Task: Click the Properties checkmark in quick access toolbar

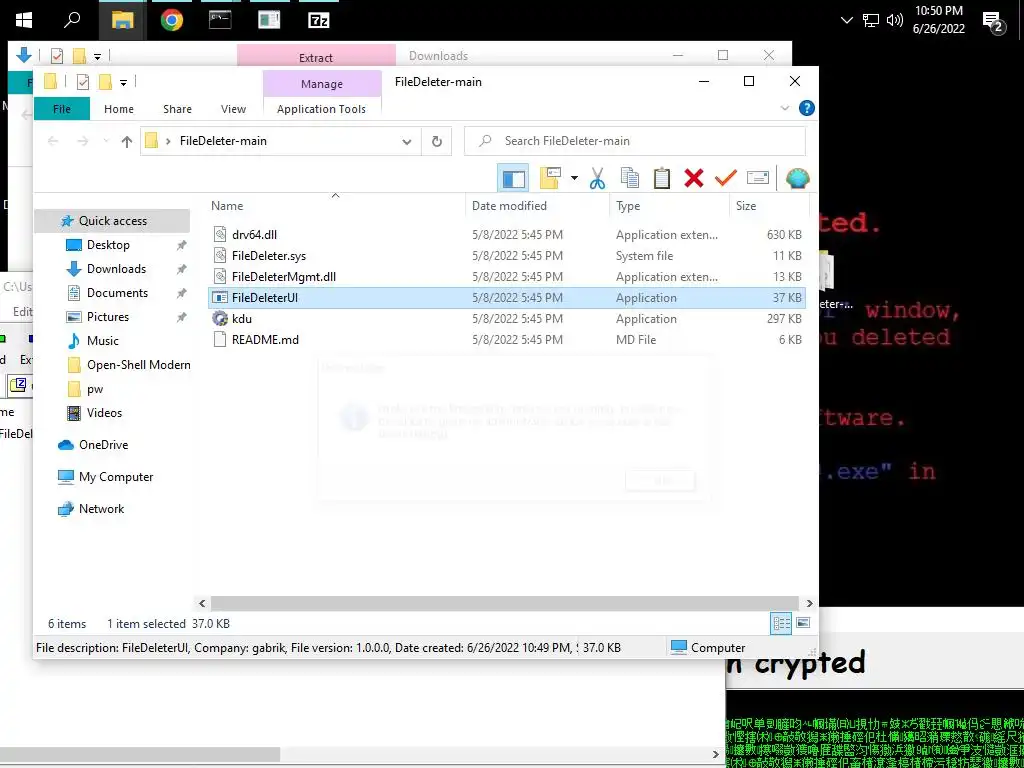Action: coord(83,82)
